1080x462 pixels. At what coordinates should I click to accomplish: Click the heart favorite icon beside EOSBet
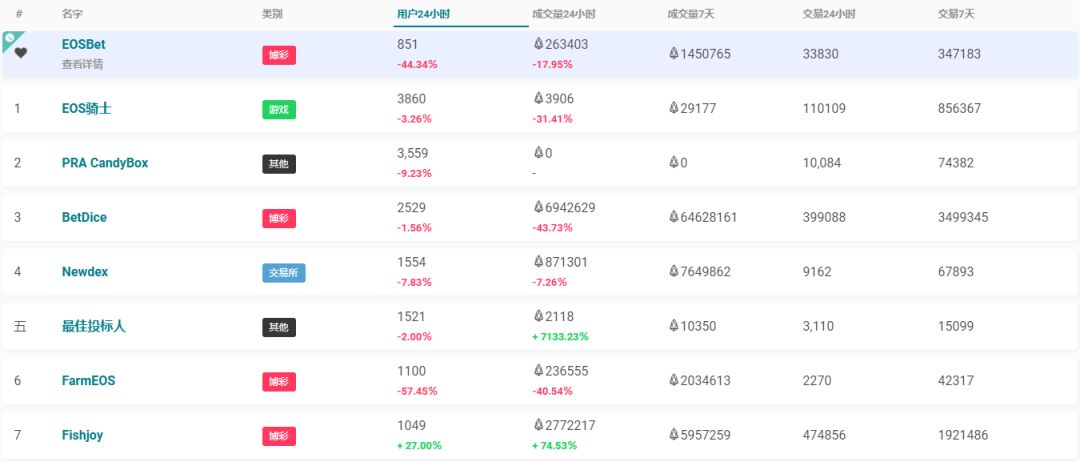click(20, 53)
